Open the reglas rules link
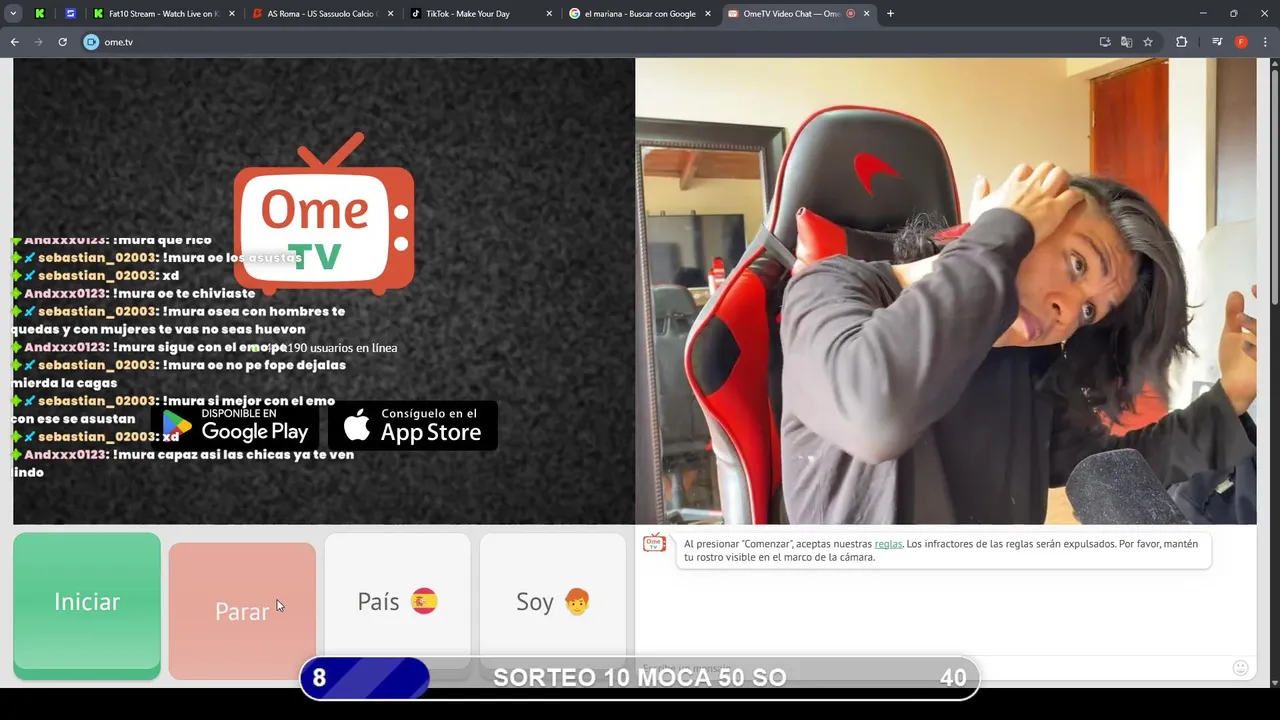This screenshot has width=1280, height=720. click(888, 544)
